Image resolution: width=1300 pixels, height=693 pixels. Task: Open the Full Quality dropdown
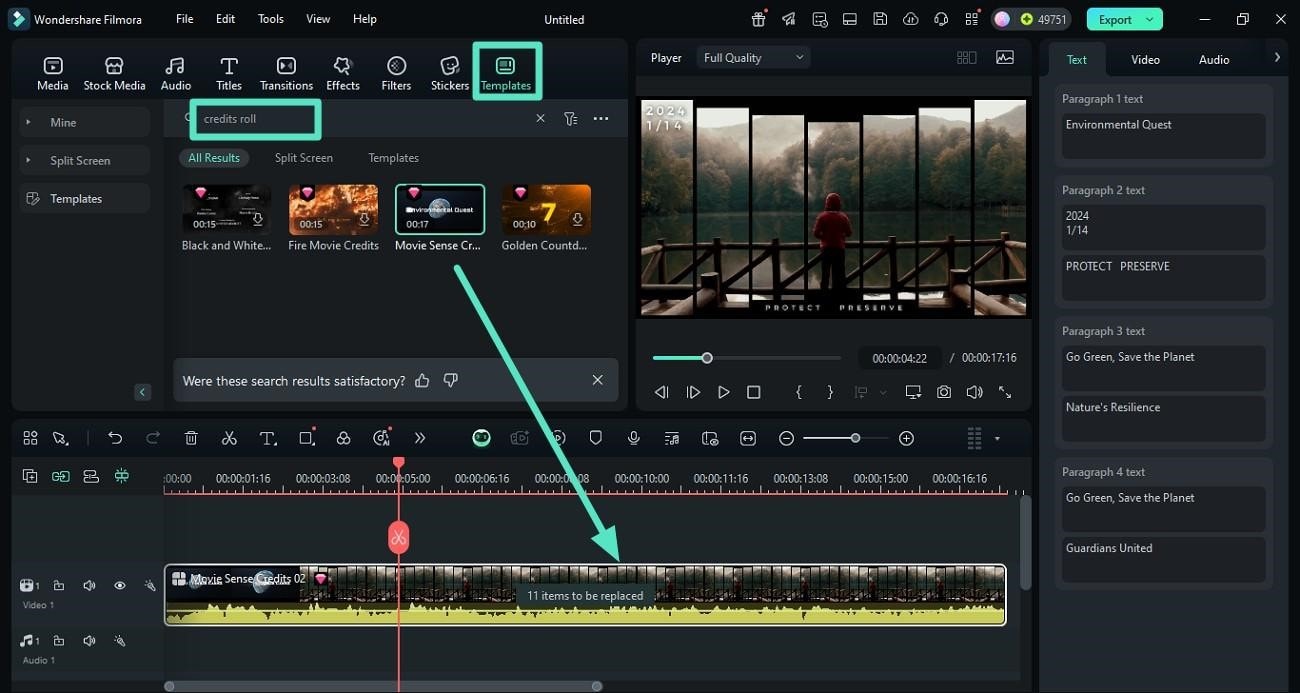pos(754,58)
